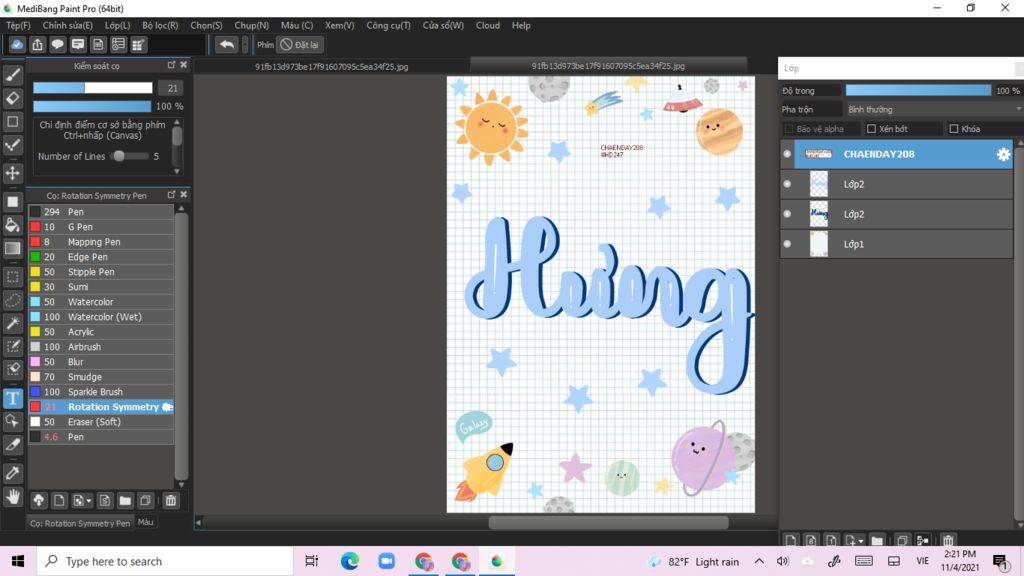Show hidden system tray icons

pos(759,561)
